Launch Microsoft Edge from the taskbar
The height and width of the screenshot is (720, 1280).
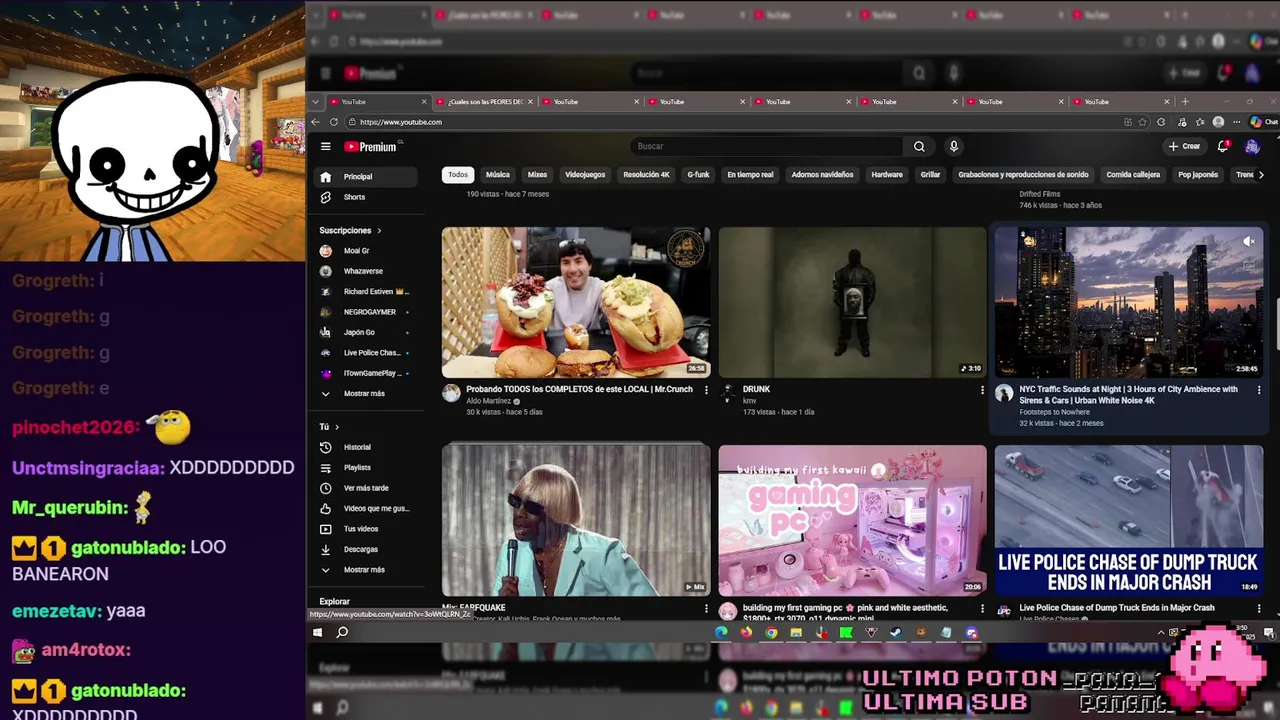click(x=721, y=632)
